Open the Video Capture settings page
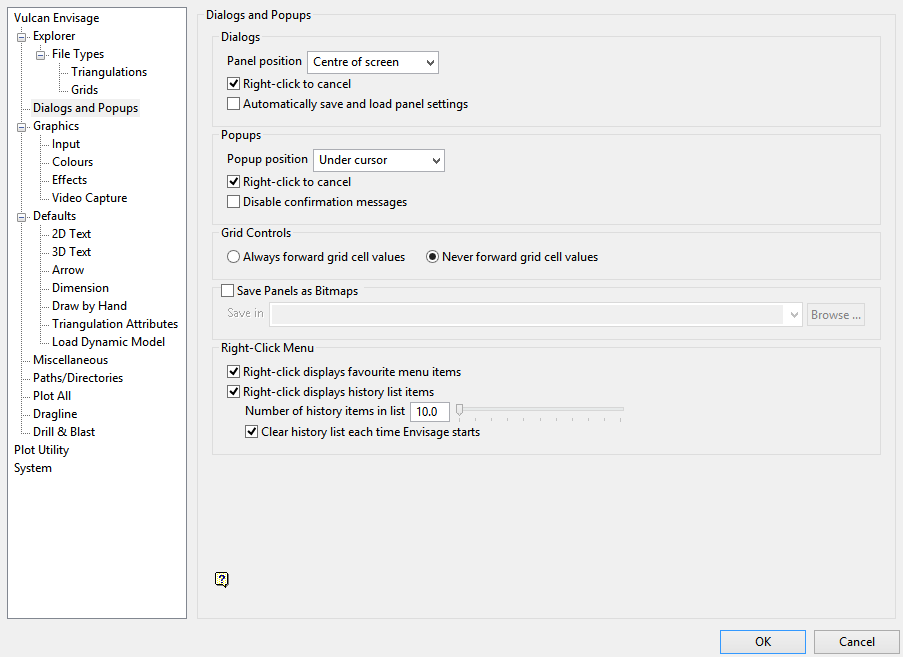This screenshot has height=657, width=903. click(x=89, y=198)
